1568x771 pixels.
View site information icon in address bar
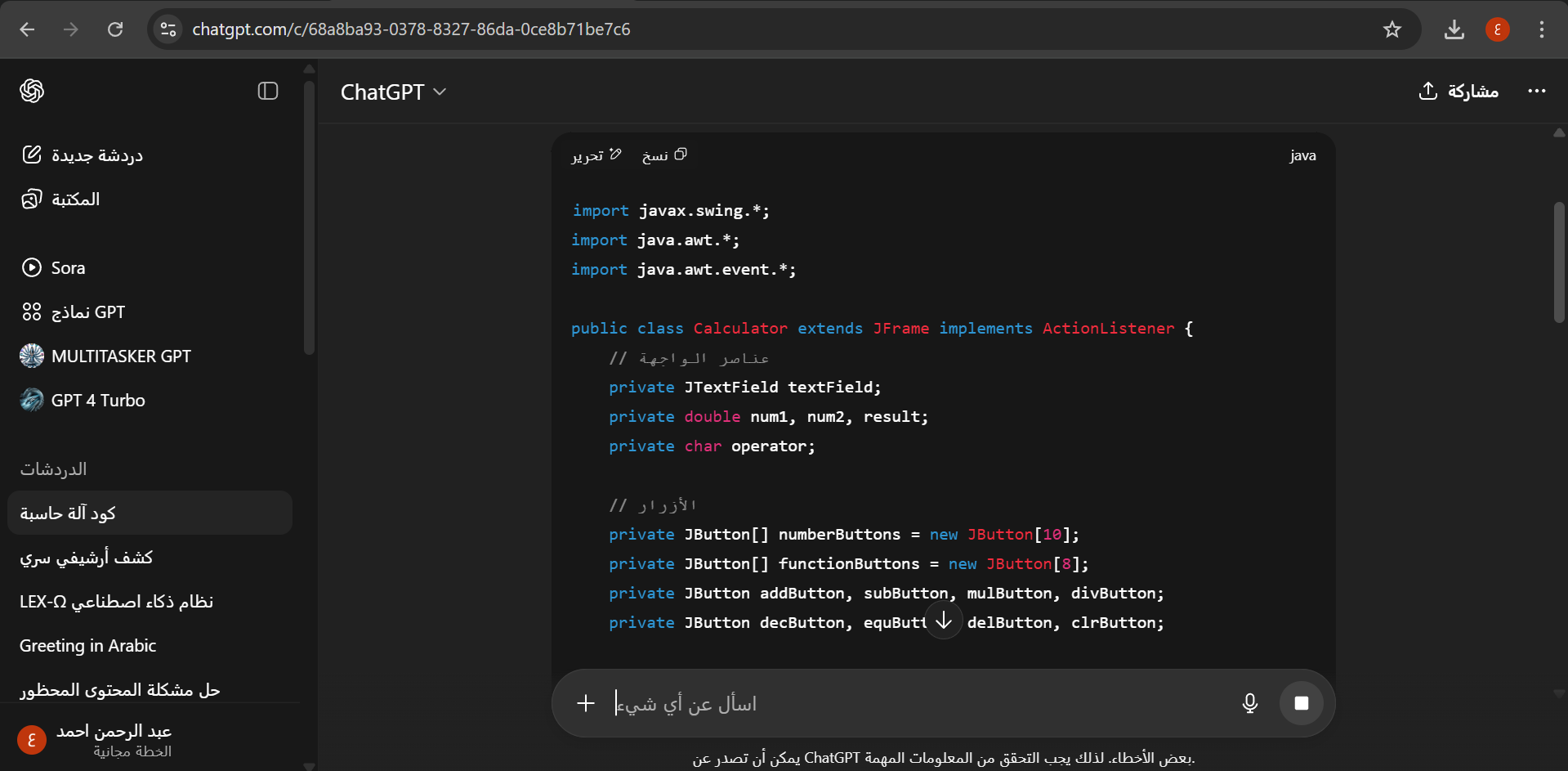pos(168,29)
